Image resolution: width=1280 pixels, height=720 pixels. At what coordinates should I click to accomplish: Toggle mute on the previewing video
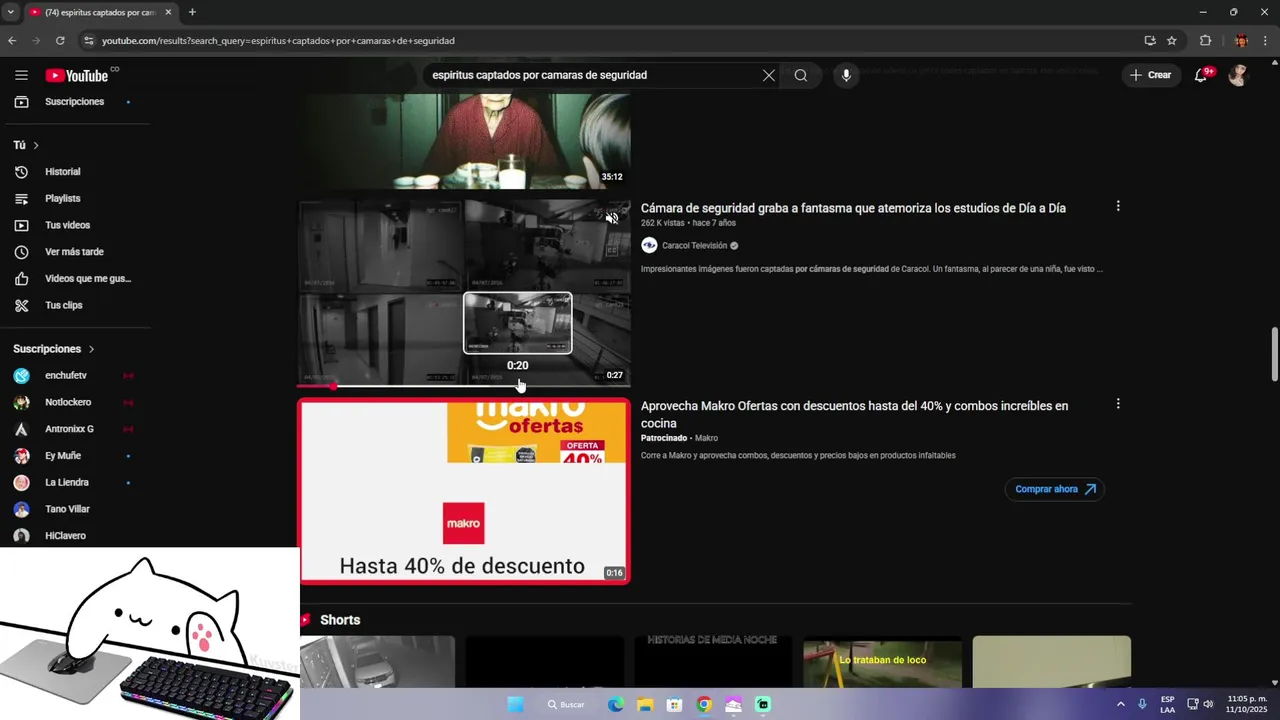click(612, 217)
